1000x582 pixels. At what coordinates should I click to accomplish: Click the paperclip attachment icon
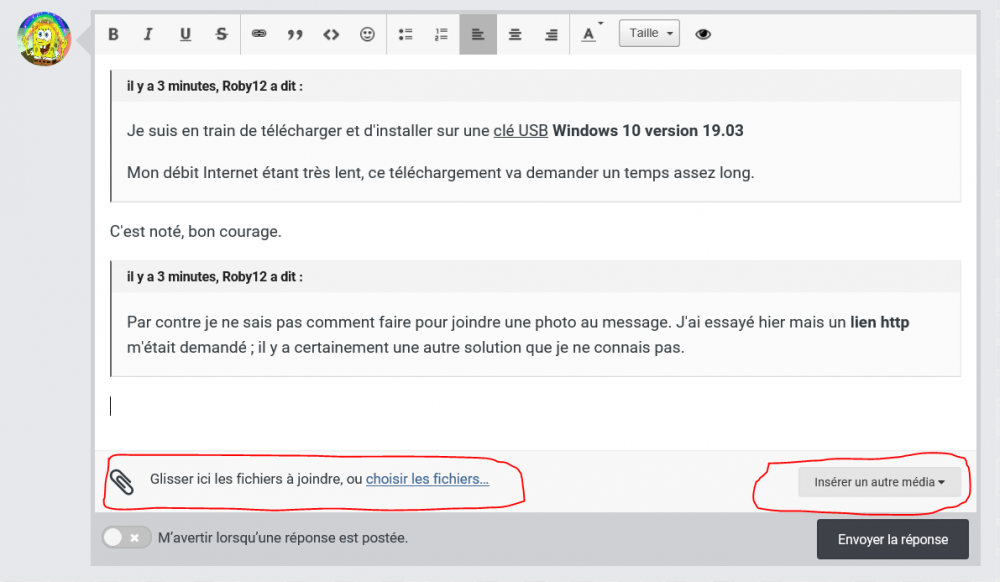[x=122, y=482]
